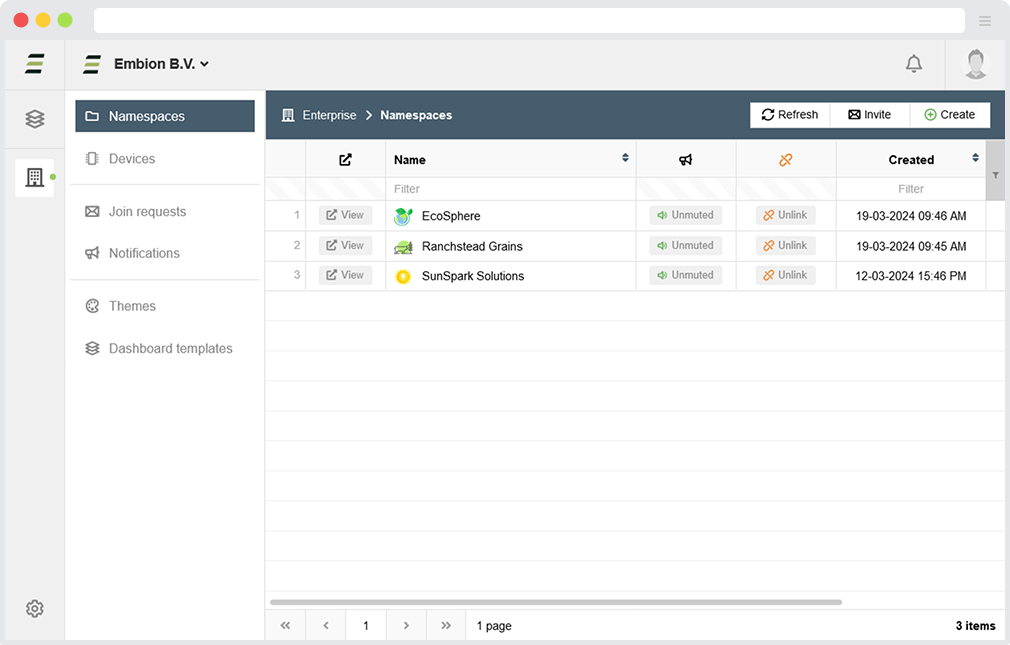1010x645 pixels.
Task: Click the layers icon in left rail
Action: point(35,119)
